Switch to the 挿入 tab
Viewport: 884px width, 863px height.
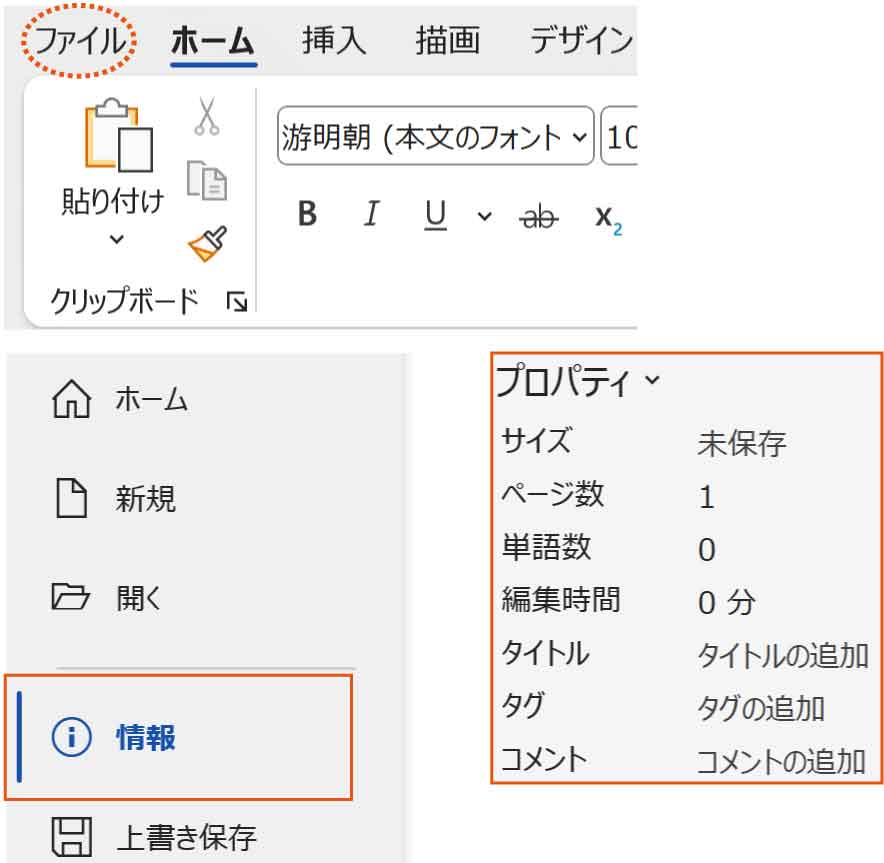334,42
